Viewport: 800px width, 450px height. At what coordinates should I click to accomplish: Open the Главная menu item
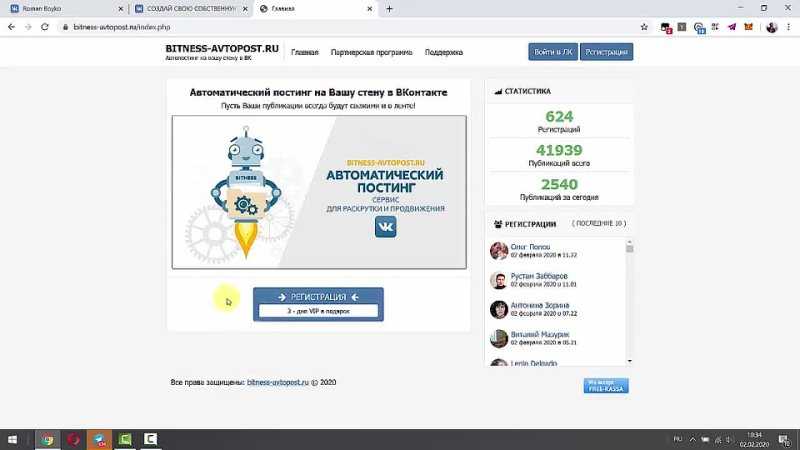305,52
